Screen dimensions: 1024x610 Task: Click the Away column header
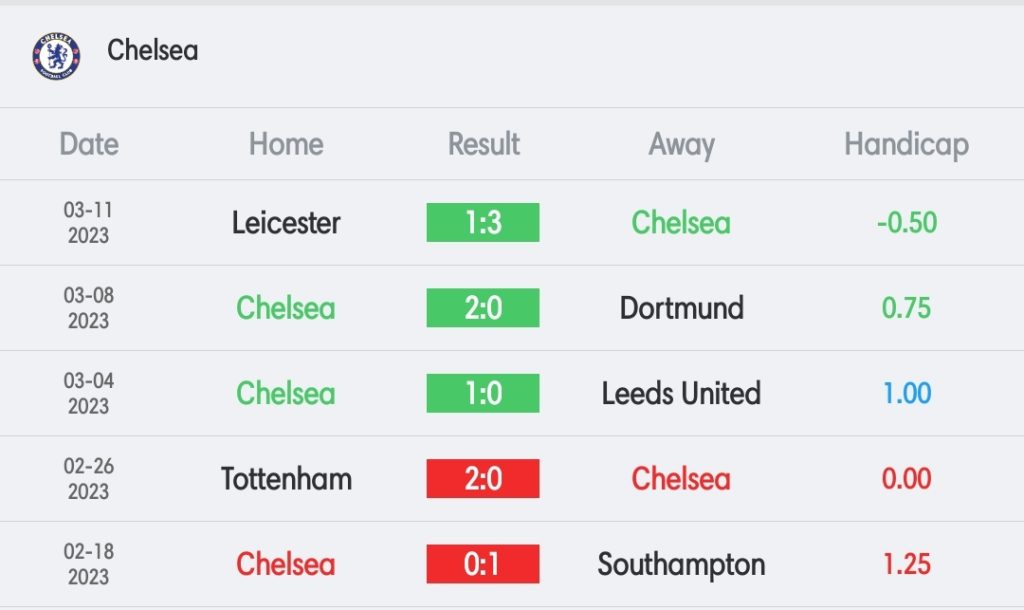coord(681,145)
